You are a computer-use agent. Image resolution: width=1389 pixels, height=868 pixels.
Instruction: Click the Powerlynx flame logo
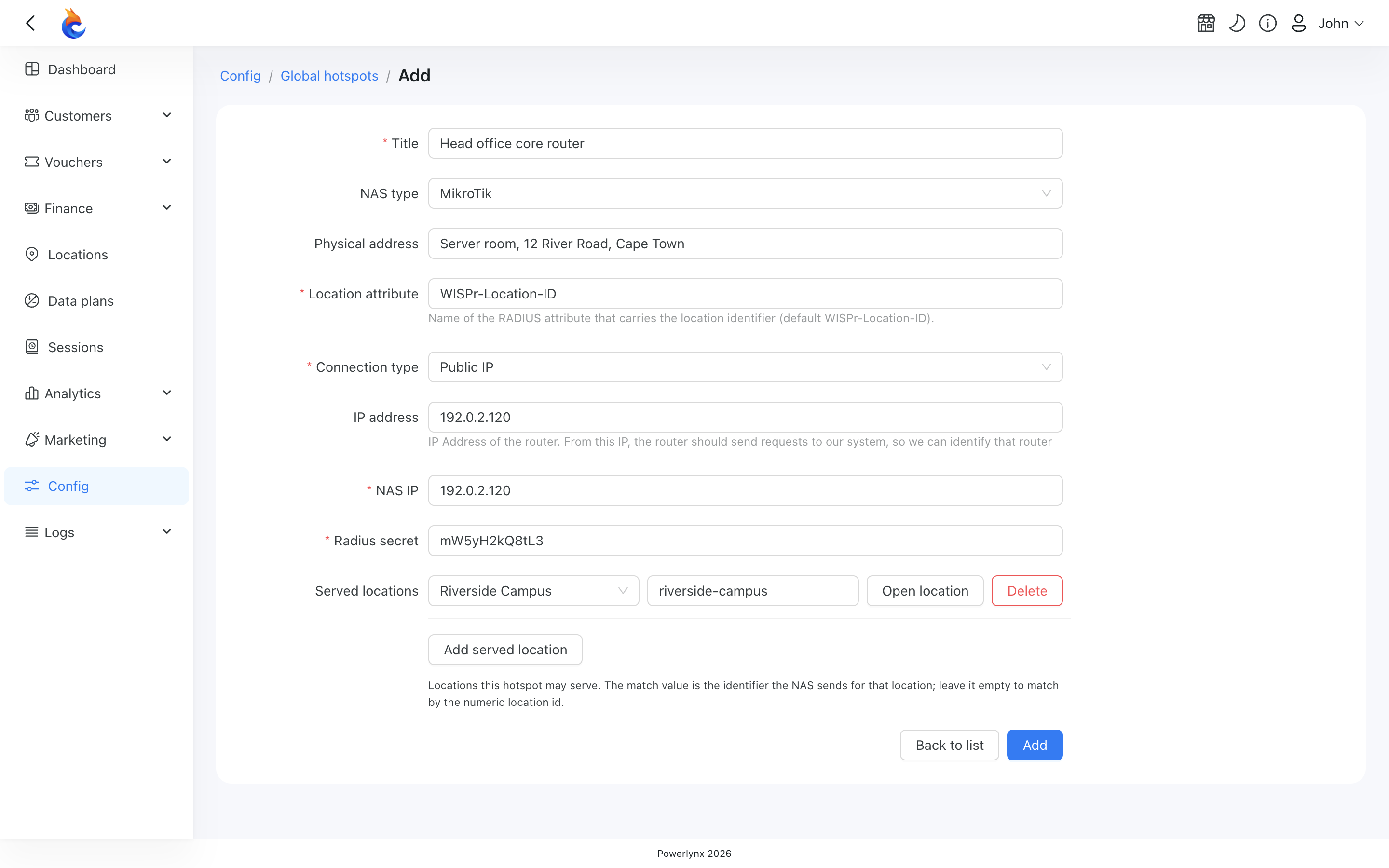(x=73, y=23)
